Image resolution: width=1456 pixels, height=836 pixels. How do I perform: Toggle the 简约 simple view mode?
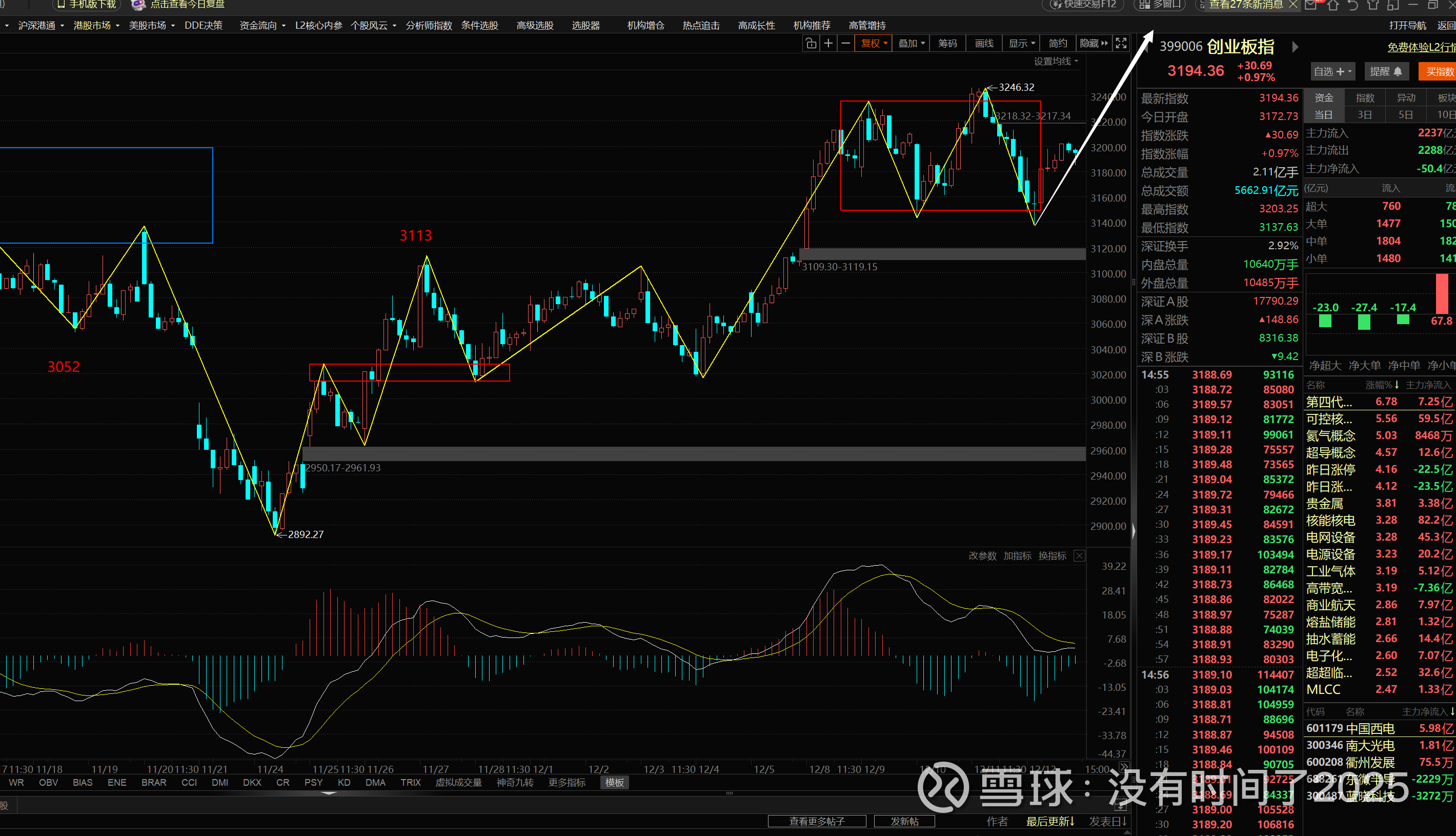[x=1057, y=44]
